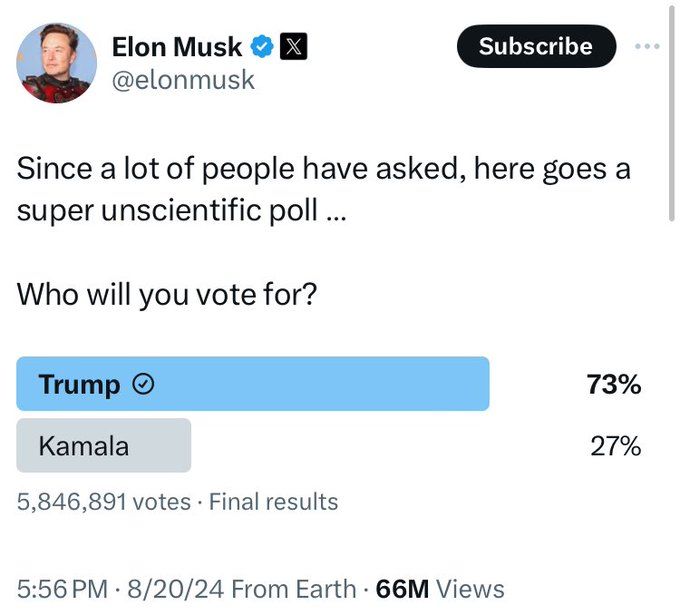Image resolution: width=680 pixels, height=615 pixels.
Task: View the 66M Views analytics
Action: (440, 589)
